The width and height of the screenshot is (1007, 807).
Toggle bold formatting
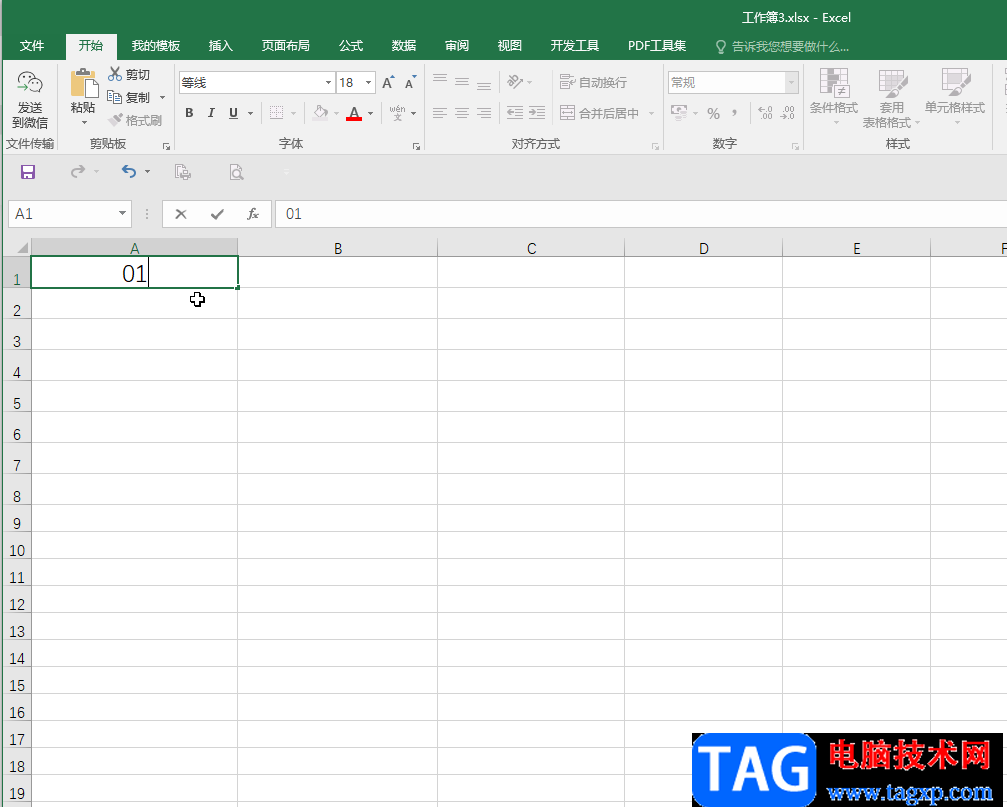tap(189, 113)
